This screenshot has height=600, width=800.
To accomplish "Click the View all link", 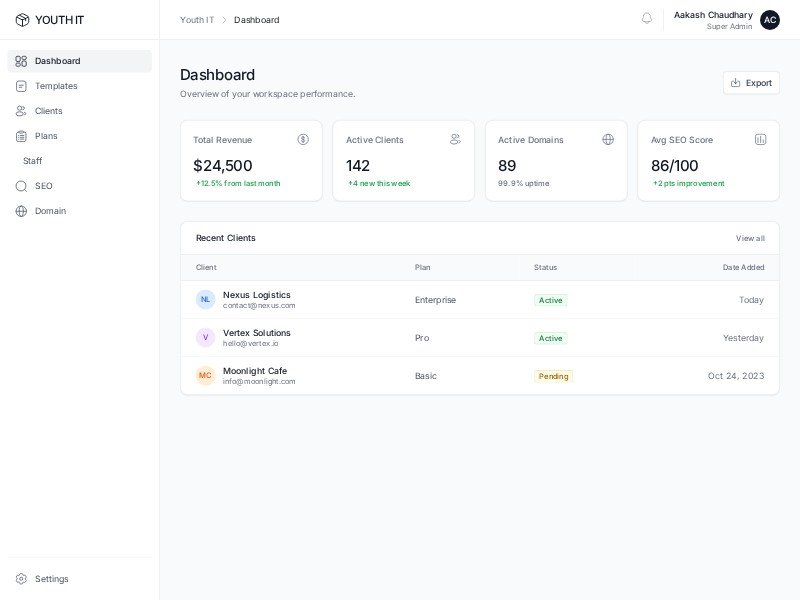I will point(750,238).
